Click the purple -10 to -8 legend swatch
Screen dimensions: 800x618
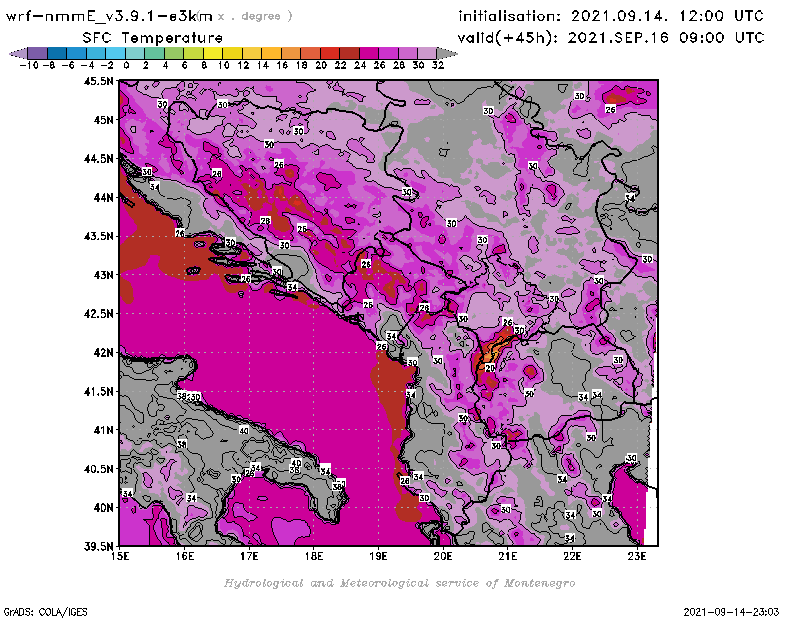[x=38, y=53]
